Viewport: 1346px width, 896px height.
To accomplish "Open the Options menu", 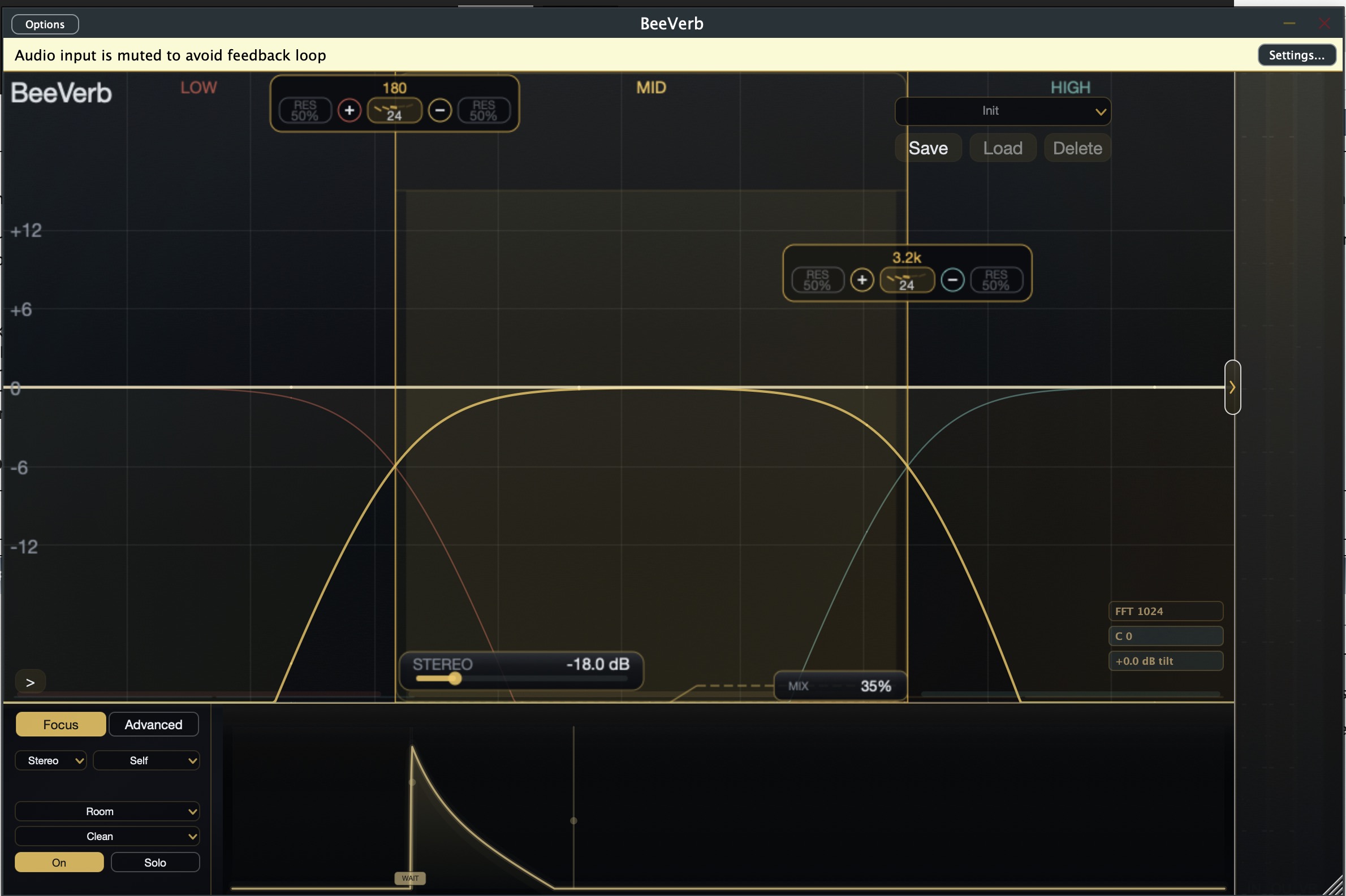I will point(45,24).
